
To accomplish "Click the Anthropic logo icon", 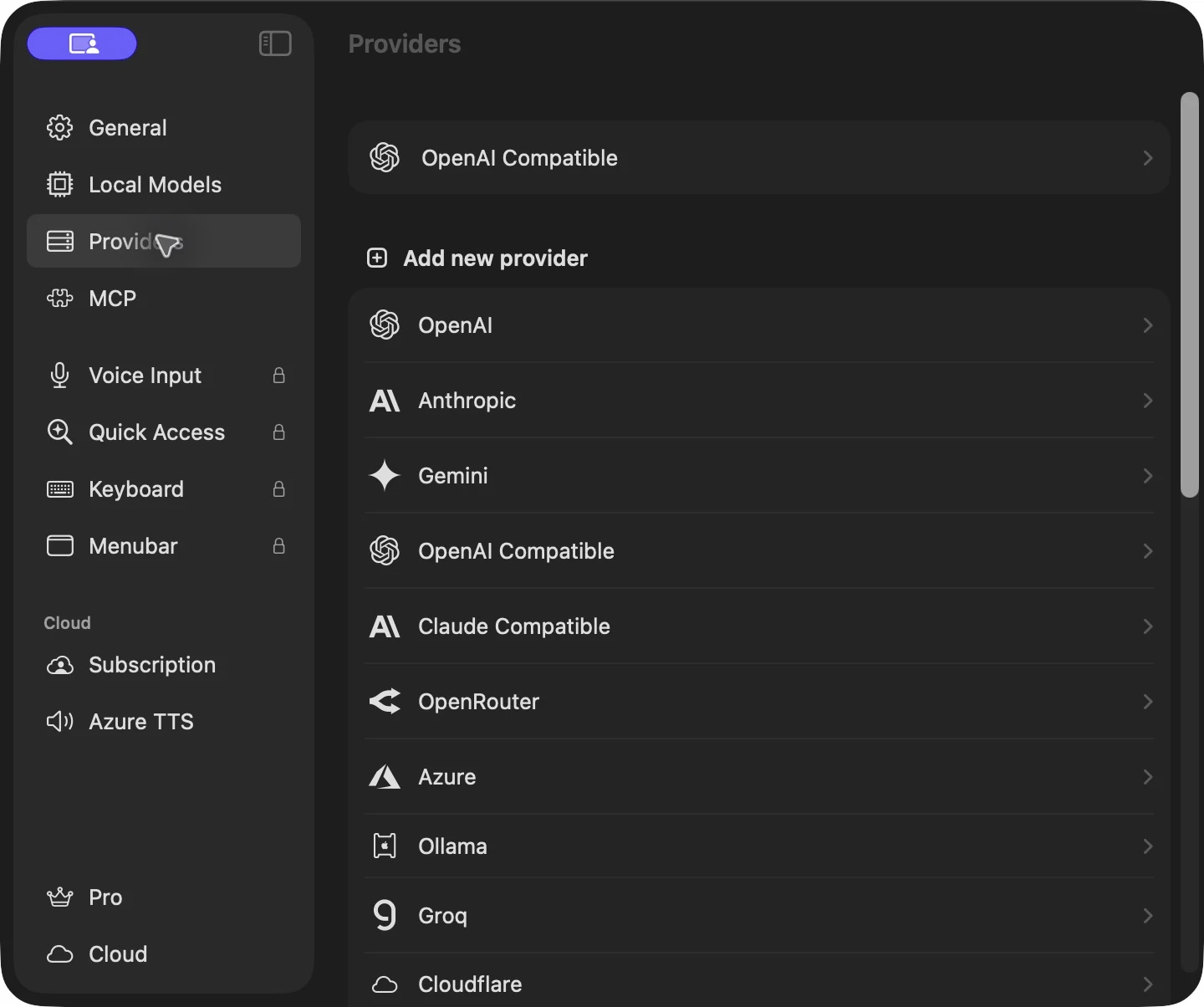I will (x=385, y=400).
